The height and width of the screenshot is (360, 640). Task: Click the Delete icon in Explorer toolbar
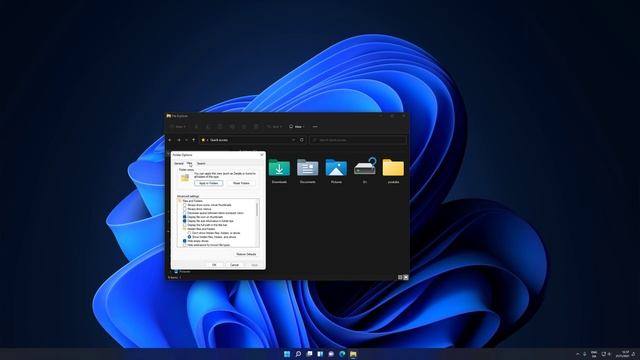pyautogui.click(x=256, y=127)
